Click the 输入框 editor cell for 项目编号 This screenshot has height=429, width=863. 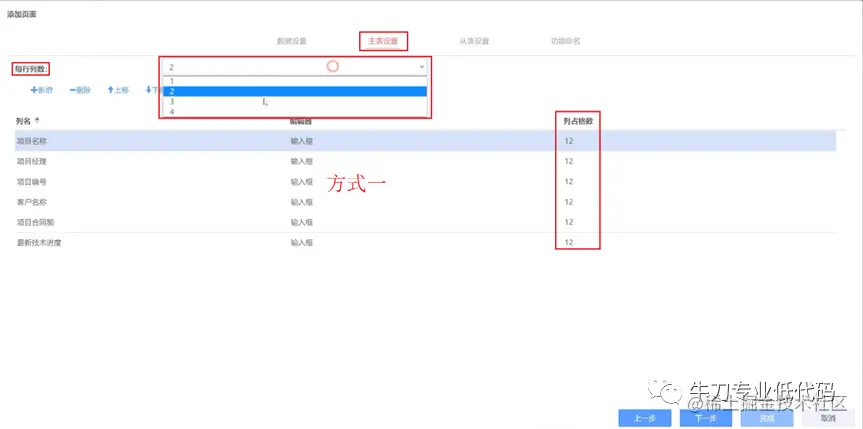(302, 182)
